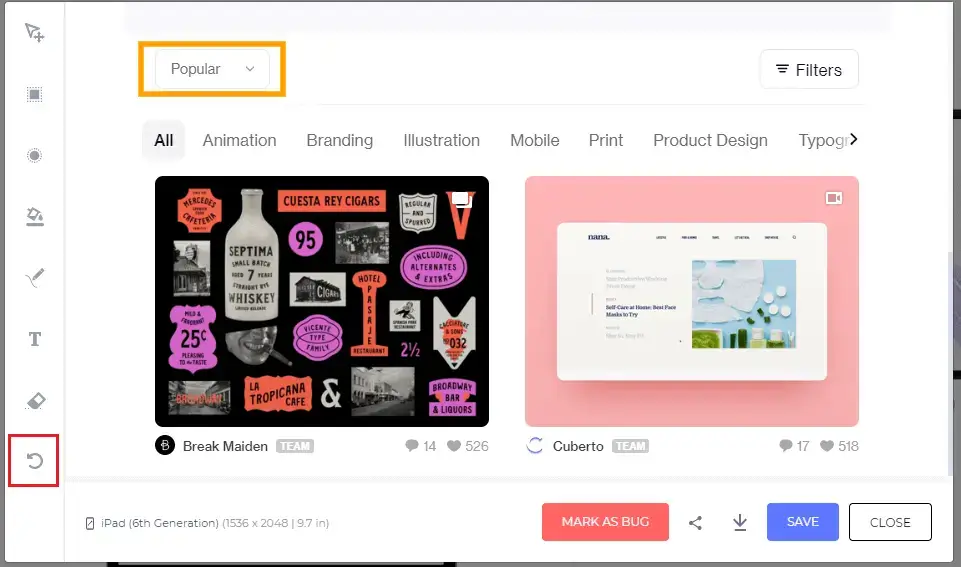Choose the paint bucket fill tool
Screen dimensions: 961x567
(35, 217)
